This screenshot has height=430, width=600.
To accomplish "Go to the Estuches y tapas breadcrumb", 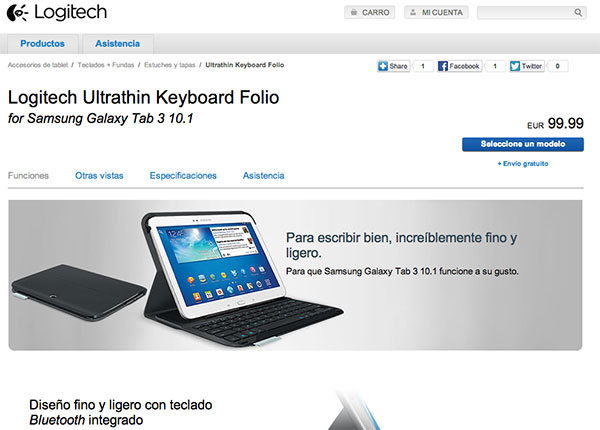I will [170, 65].
